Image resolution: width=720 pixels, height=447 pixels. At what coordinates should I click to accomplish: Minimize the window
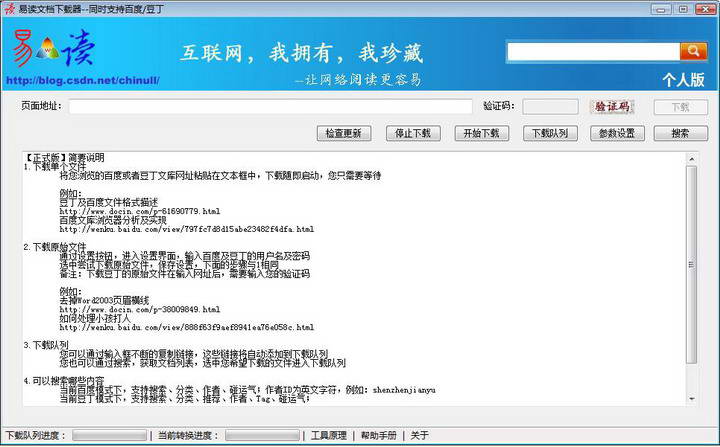coord(661,9)
